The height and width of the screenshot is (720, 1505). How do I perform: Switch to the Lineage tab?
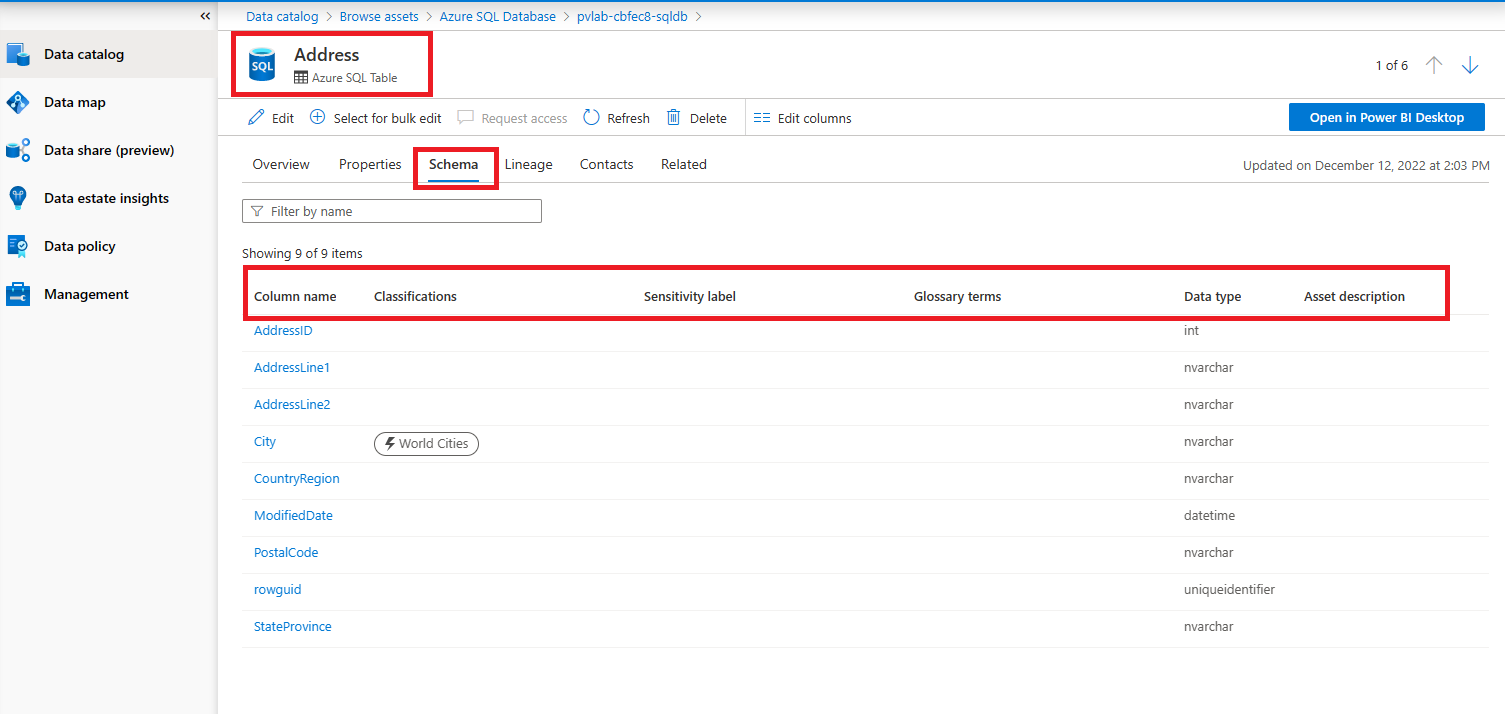(x=528, y=164)
